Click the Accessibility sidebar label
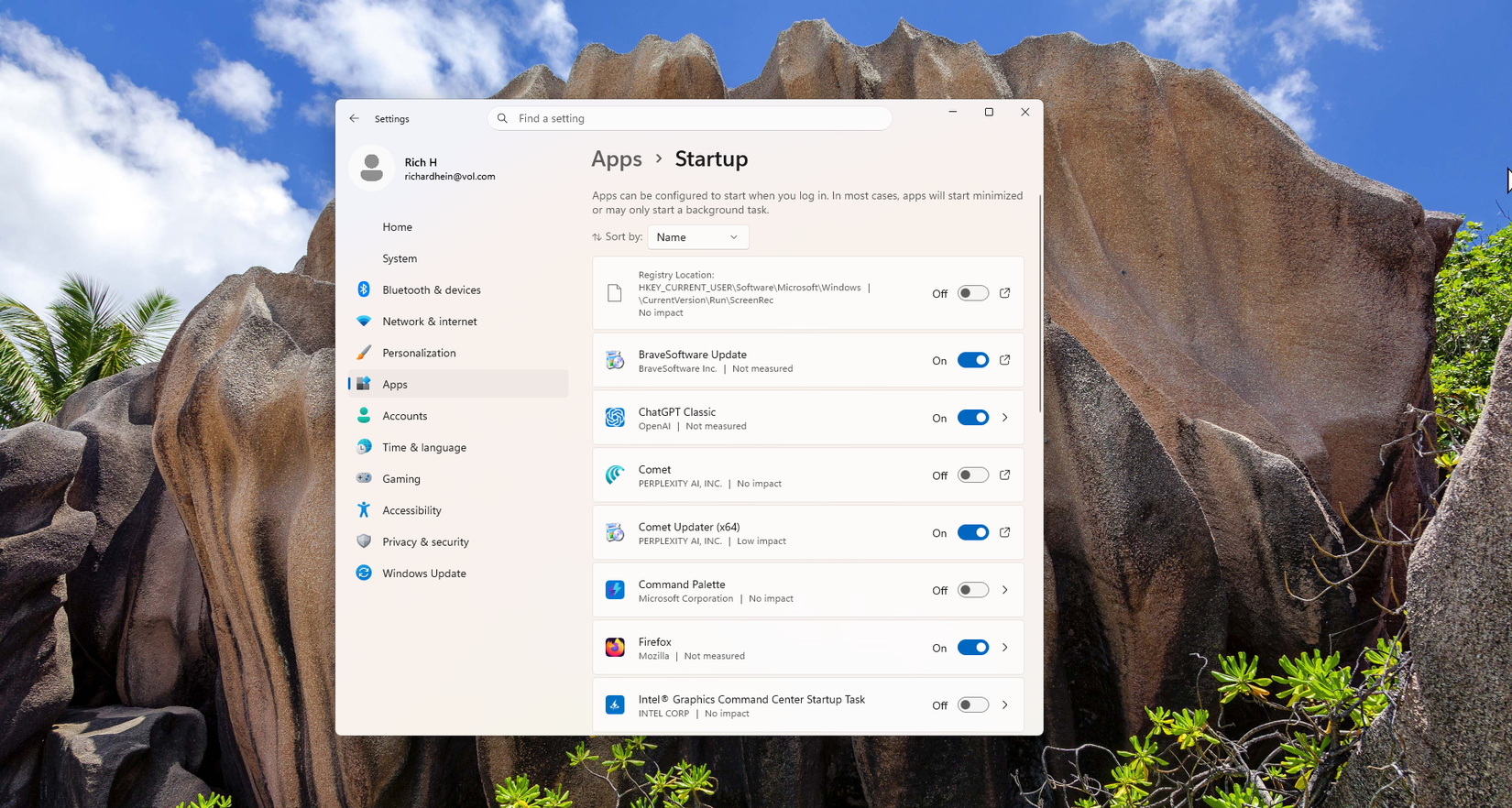The image size is (1512, 808). (411, 510)
